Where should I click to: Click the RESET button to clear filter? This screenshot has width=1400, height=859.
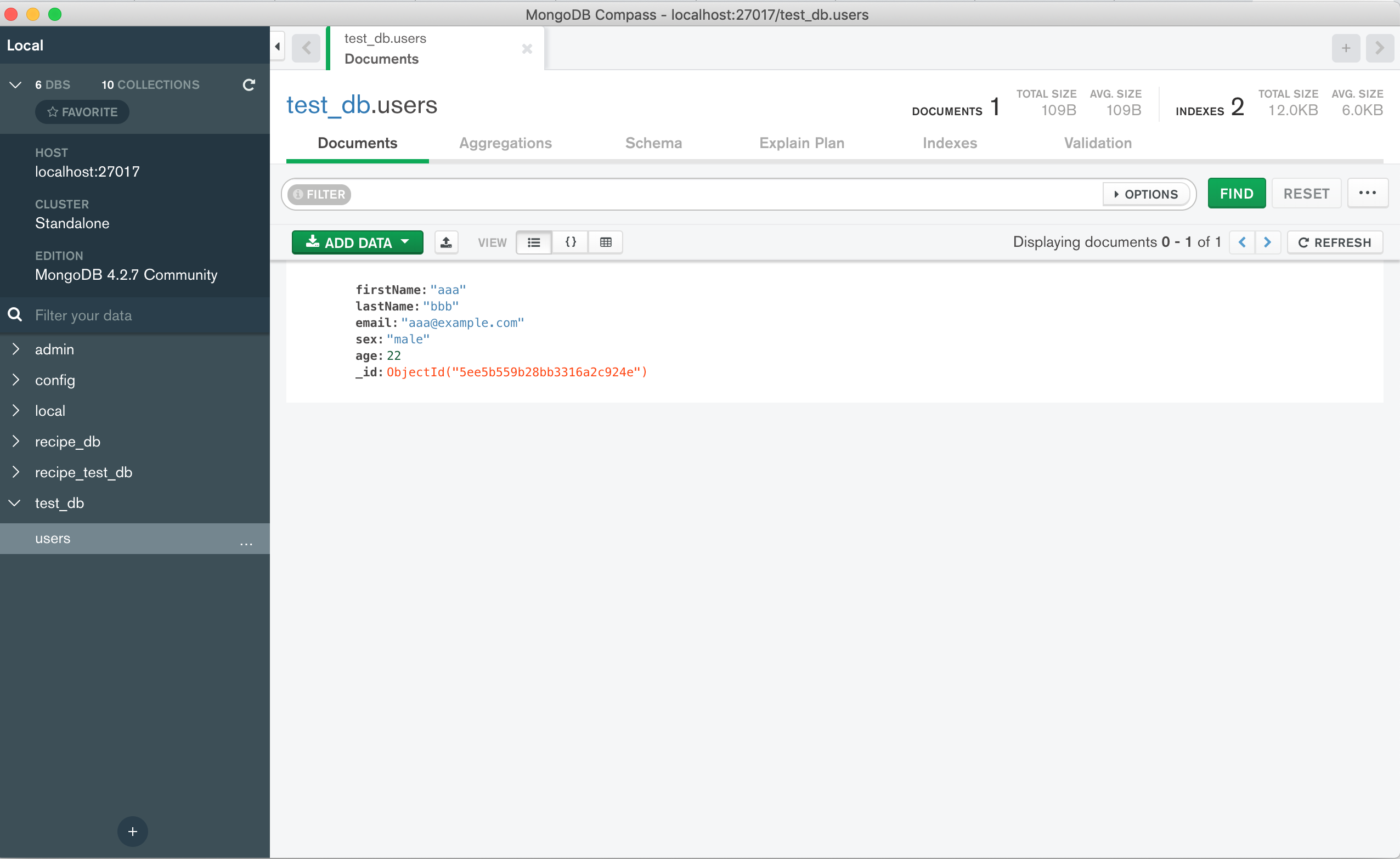point(1306,193)
